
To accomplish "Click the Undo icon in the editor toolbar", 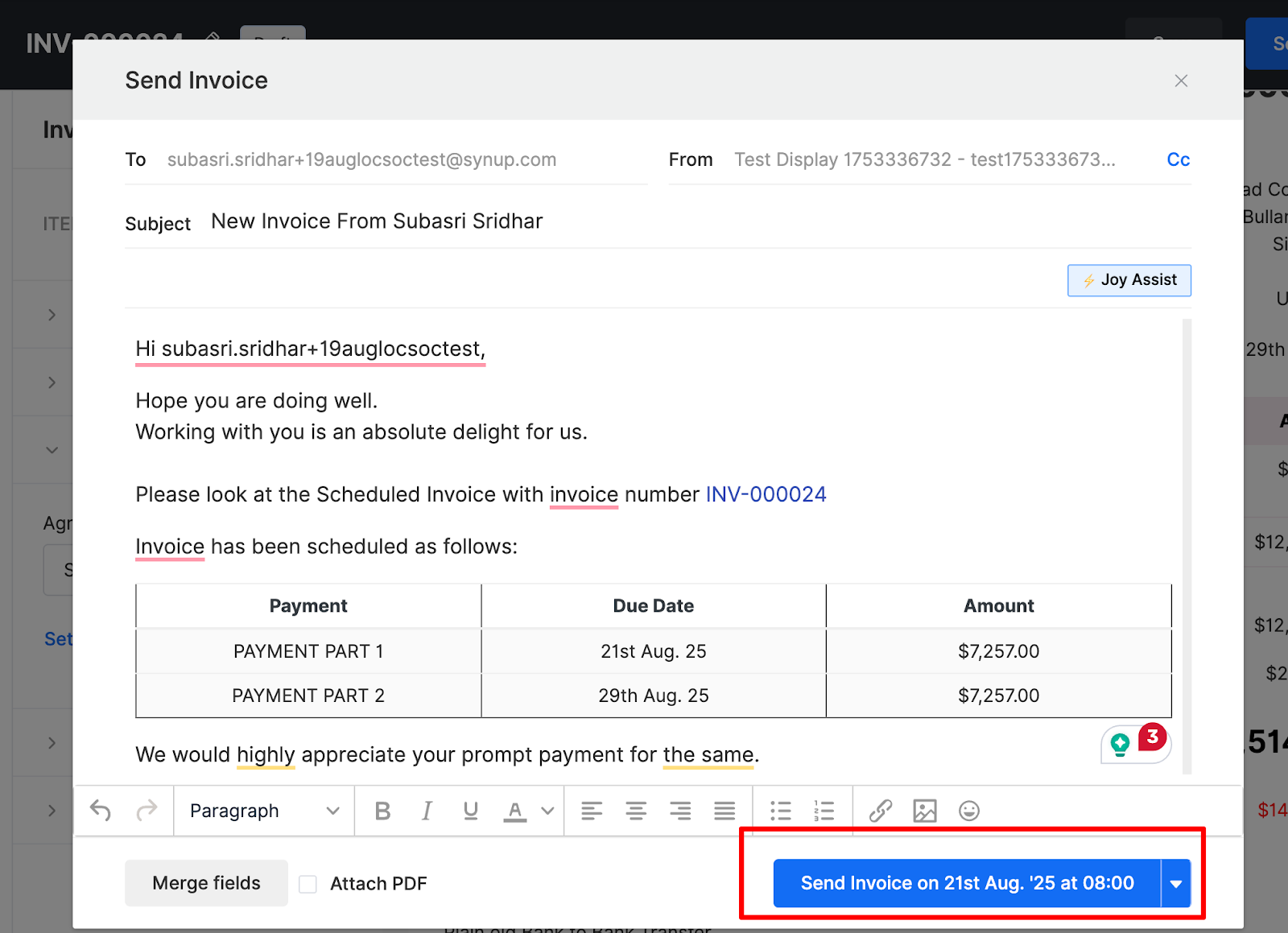I will point(100,811).
